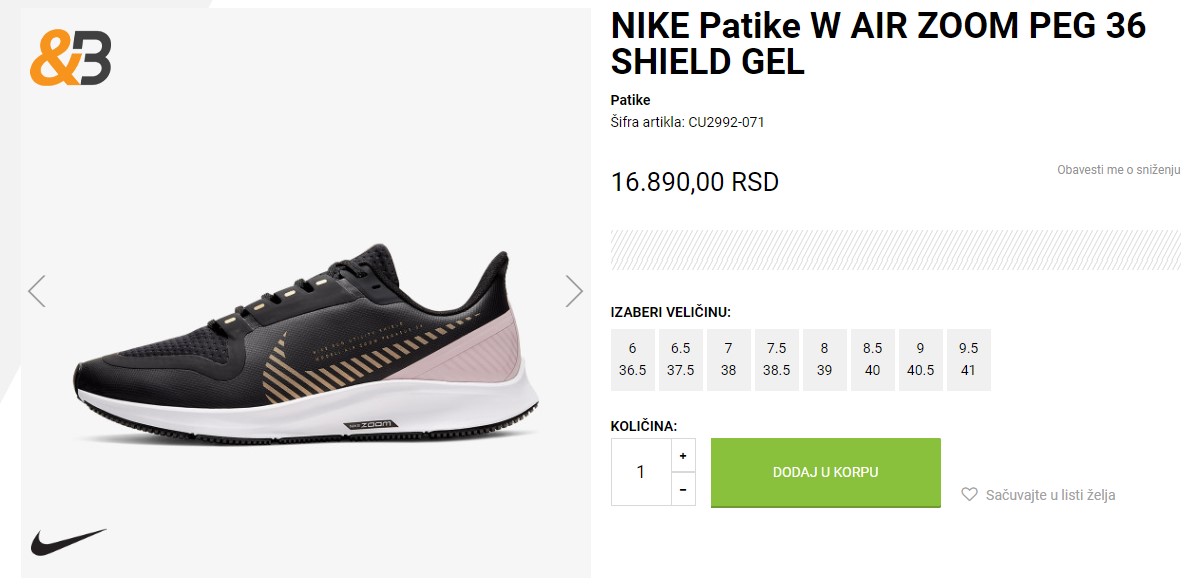Select size 9.5 / 41
1200x585 pixels.
[969, 360]
